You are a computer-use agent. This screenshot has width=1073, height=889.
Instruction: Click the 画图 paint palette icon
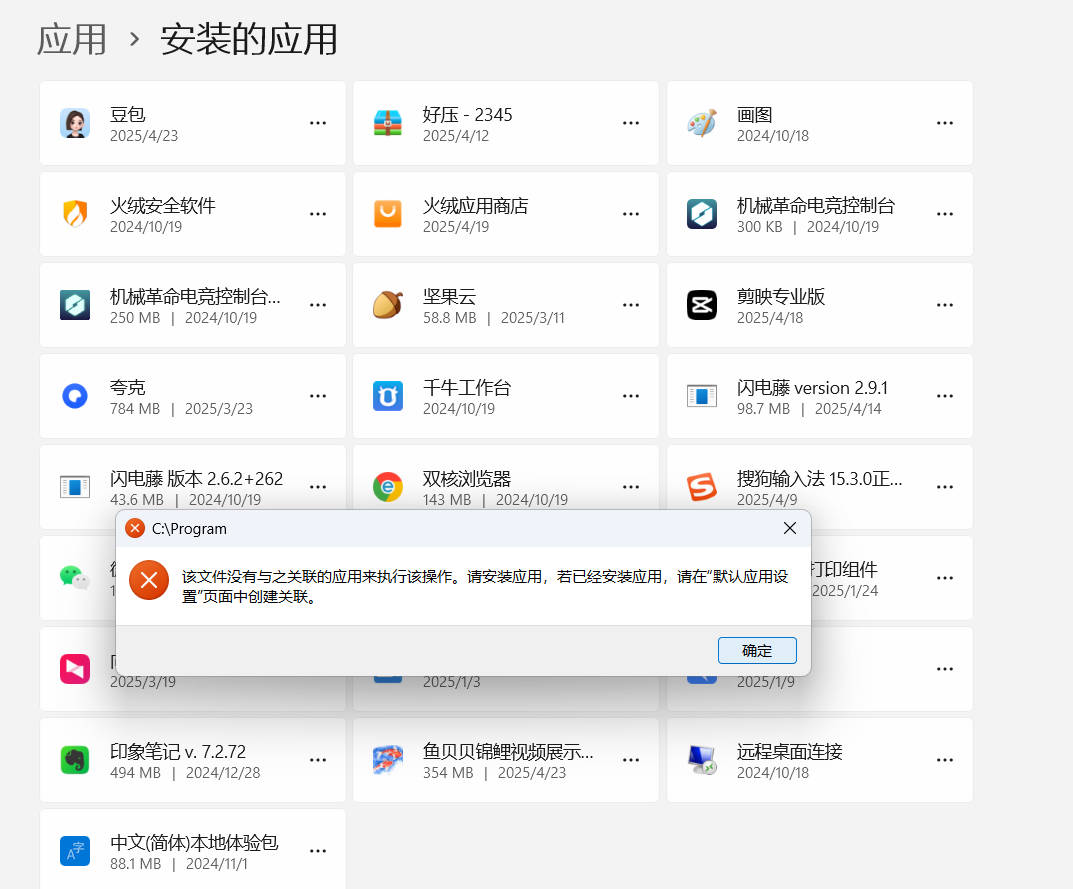coord(701,123)
